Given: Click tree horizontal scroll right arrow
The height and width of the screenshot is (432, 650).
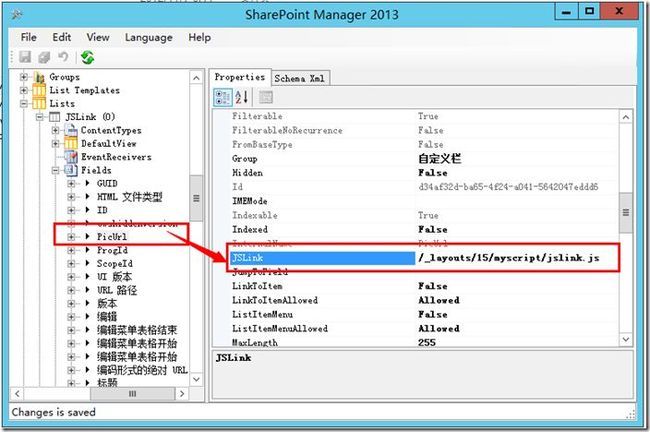Looking at the screenshot, I should pyautogui.click(x=182, y=394).
